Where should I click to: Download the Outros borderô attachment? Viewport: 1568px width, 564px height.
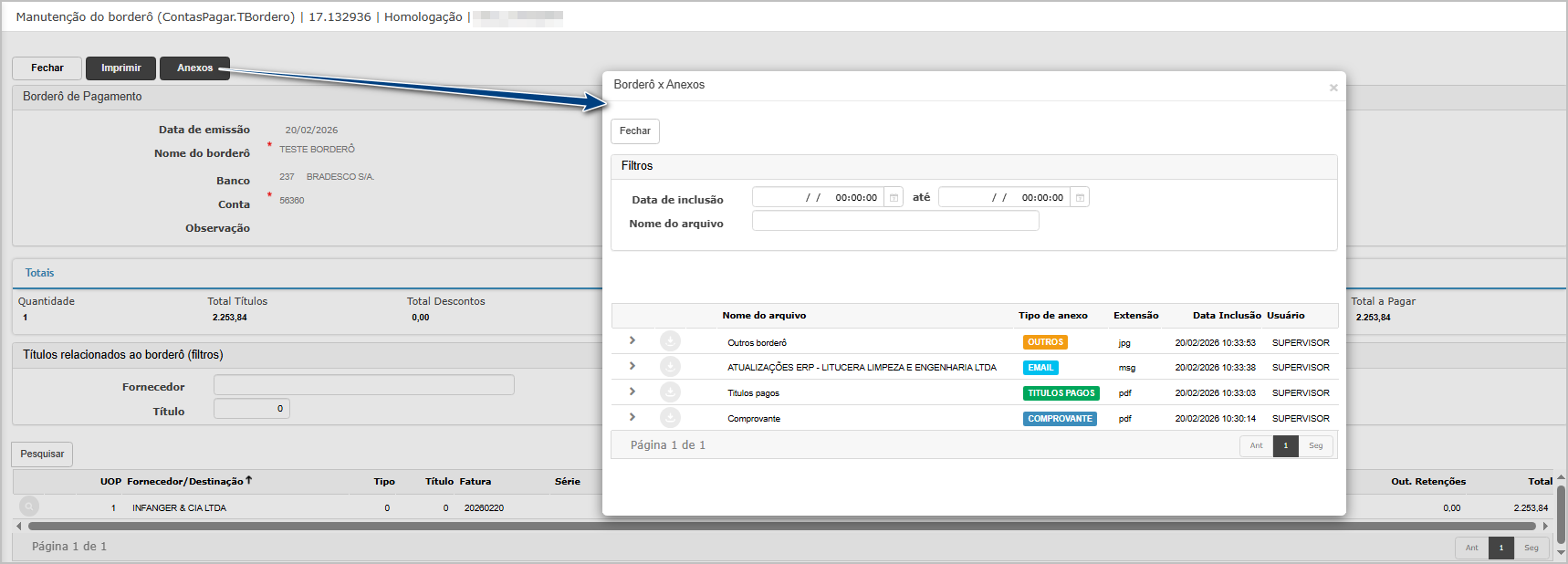[x=670, y=341]
